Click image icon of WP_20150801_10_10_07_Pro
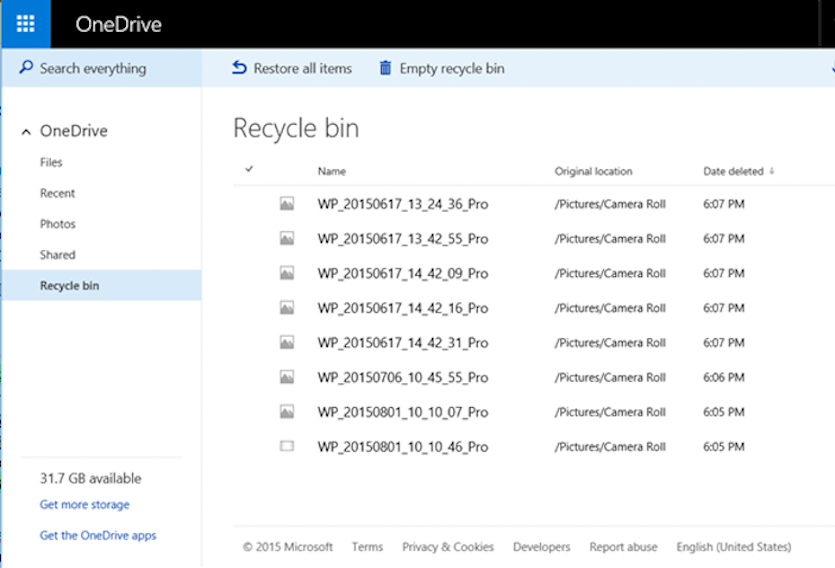 pos(286,411)
